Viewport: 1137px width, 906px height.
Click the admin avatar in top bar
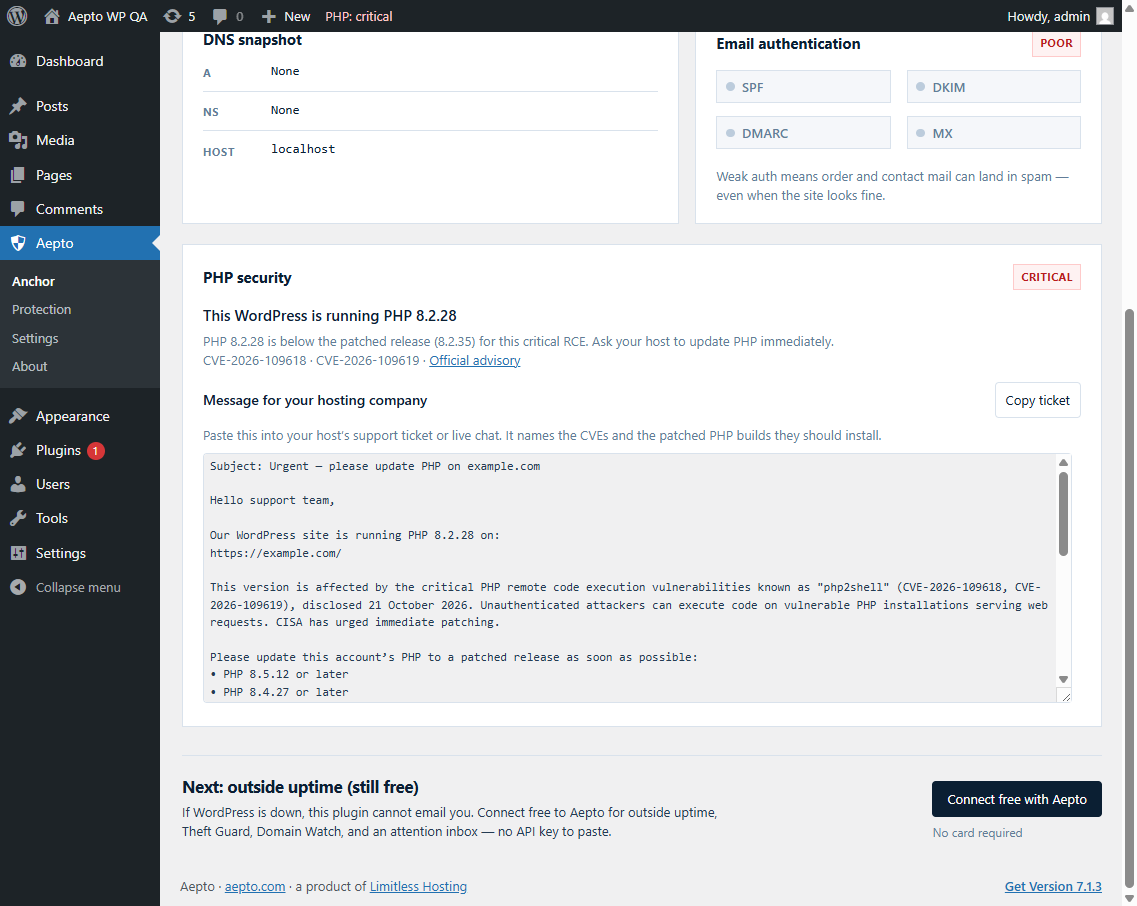tap(1104, 16)
